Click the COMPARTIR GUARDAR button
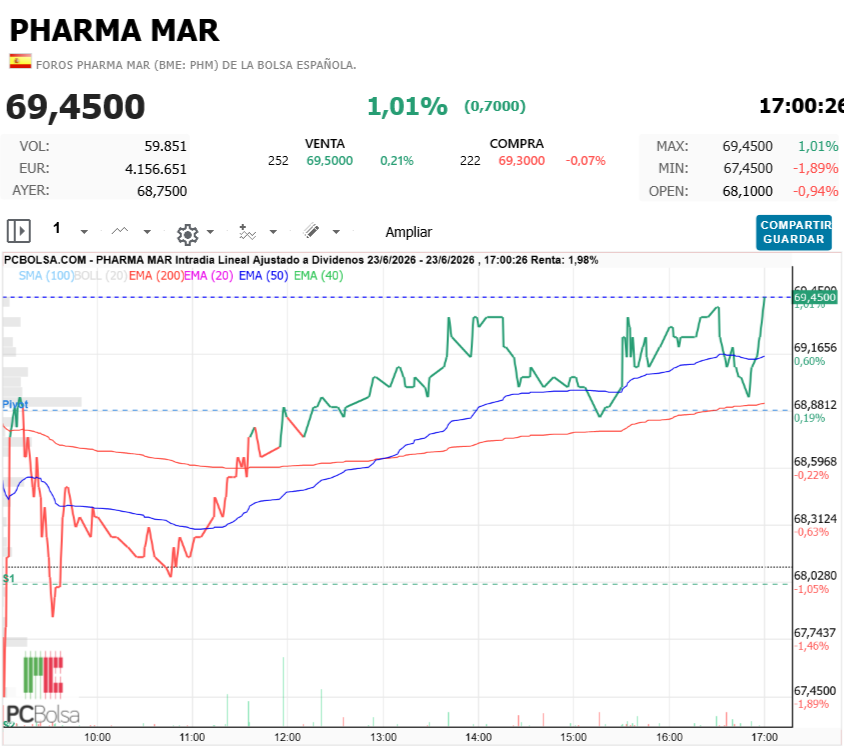 click(794, 233)
